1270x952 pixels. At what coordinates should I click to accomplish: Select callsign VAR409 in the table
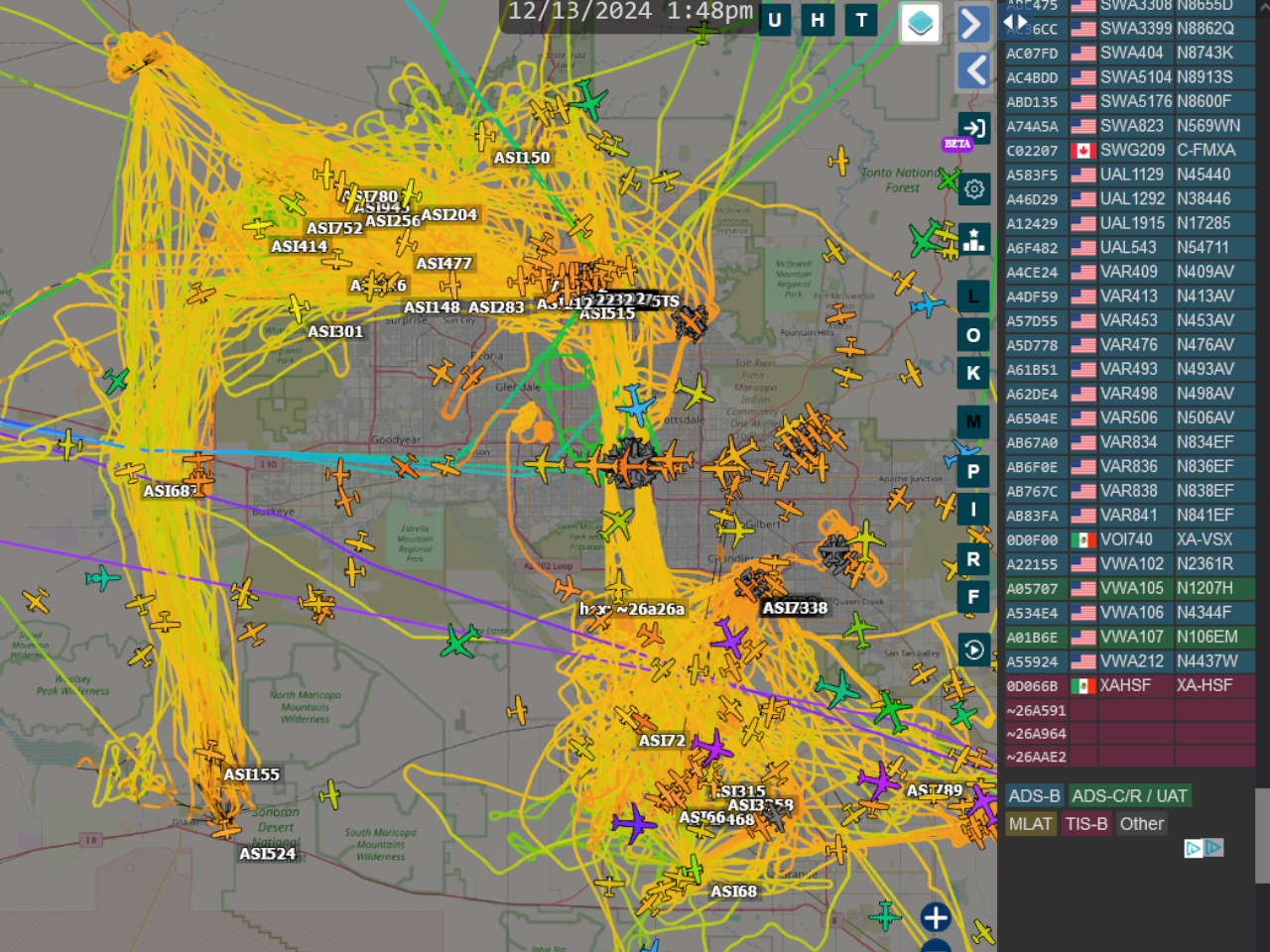pyautogui.click(x=1129, y=272)
